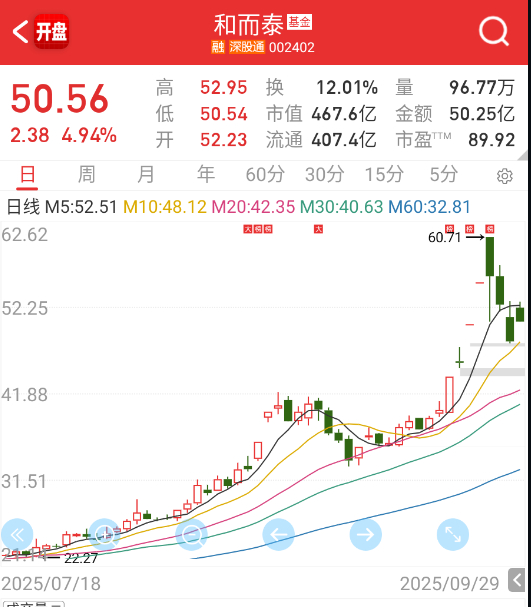Tap the back arrow in the header
This screenshot has width=531, height=607.
(x=20, y=32)
